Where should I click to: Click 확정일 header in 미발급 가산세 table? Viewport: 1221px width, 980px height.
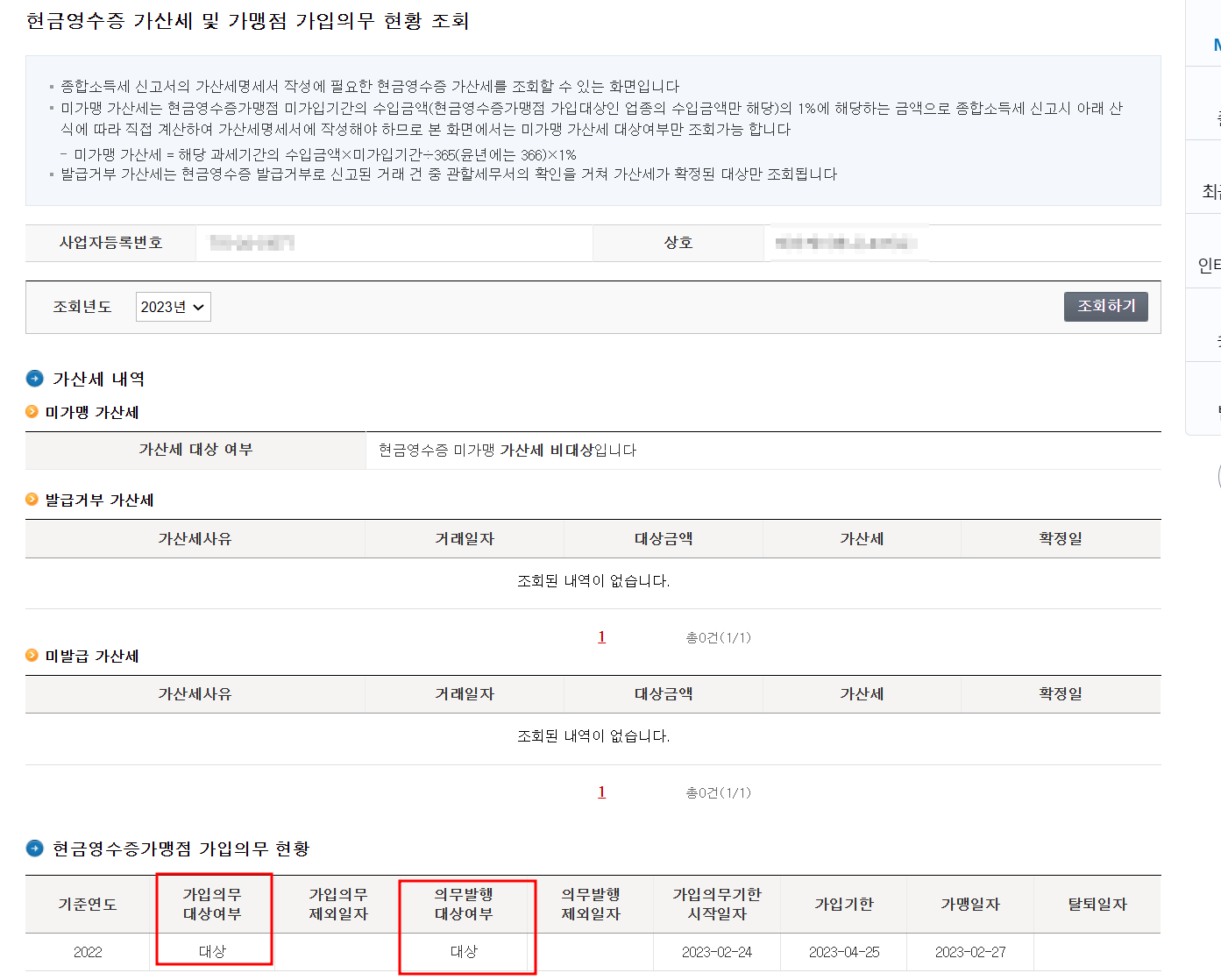click(1061, 694)
